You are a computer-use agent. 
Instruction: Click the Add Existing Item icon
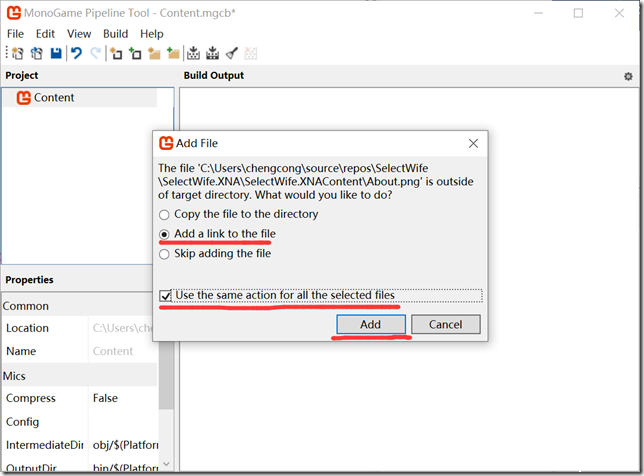pyautogui.click(x=135, y=53)
